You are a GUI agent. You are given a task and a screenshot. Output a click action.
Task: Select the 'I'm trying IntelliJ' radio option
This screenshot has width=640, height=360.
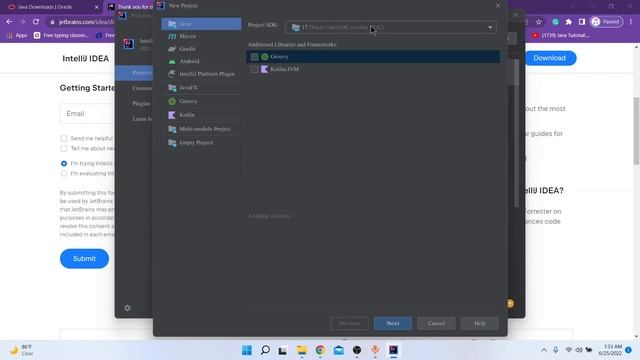[64, 163]
